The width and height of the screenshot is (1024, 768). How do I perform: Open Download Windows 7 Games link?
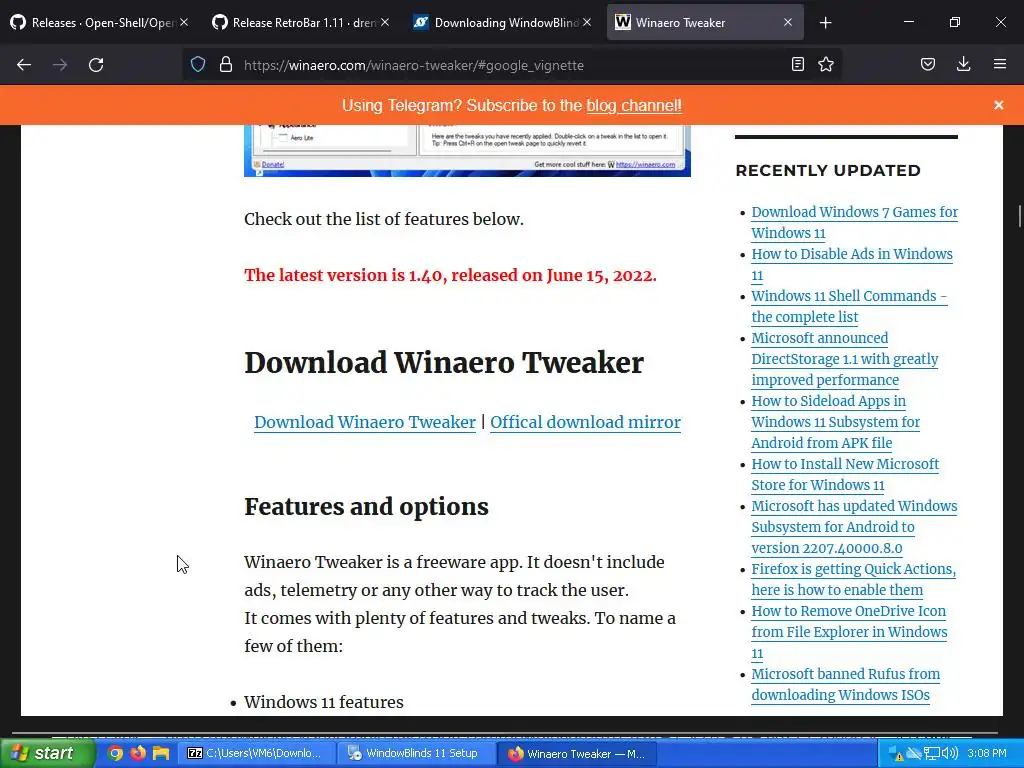click(x=854, y=223)
